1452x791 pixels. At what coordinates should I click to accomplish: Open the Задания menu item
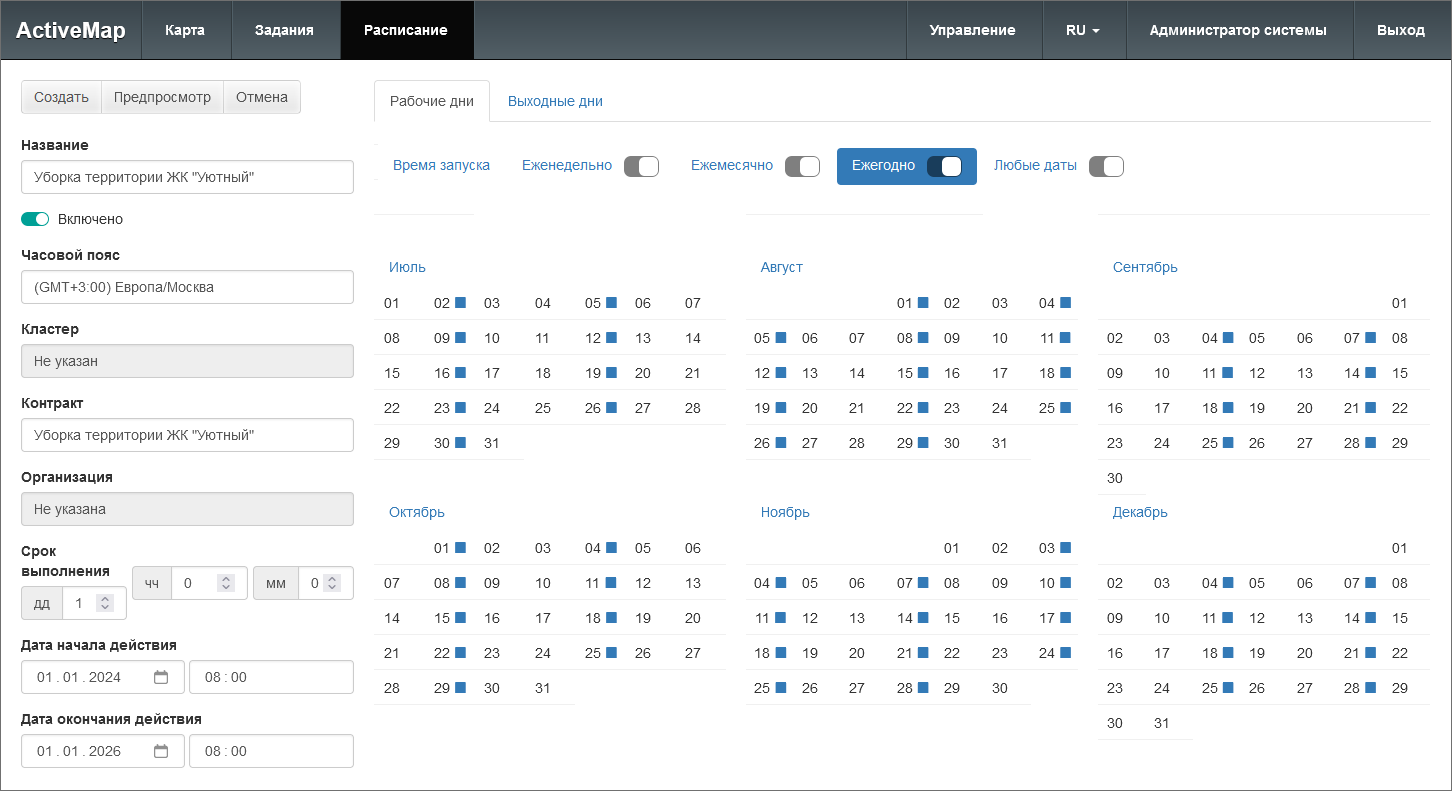coord(284,30)
